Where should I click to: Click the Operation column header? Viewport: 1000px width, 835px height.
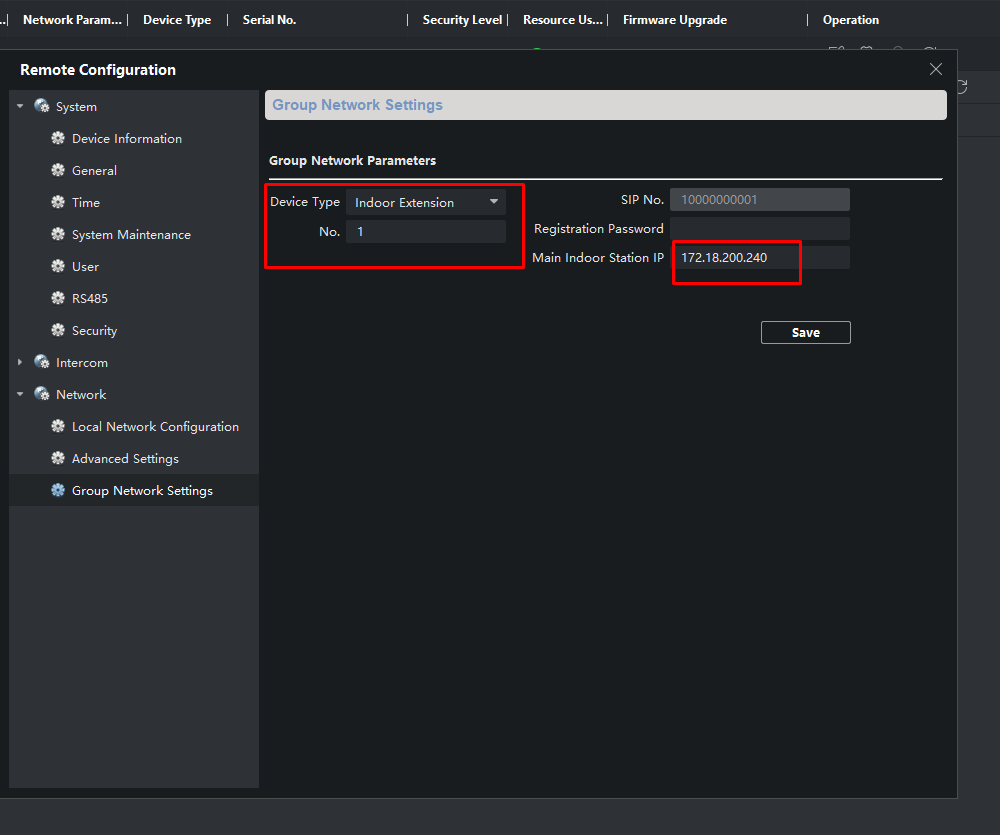tap(851, 20)
